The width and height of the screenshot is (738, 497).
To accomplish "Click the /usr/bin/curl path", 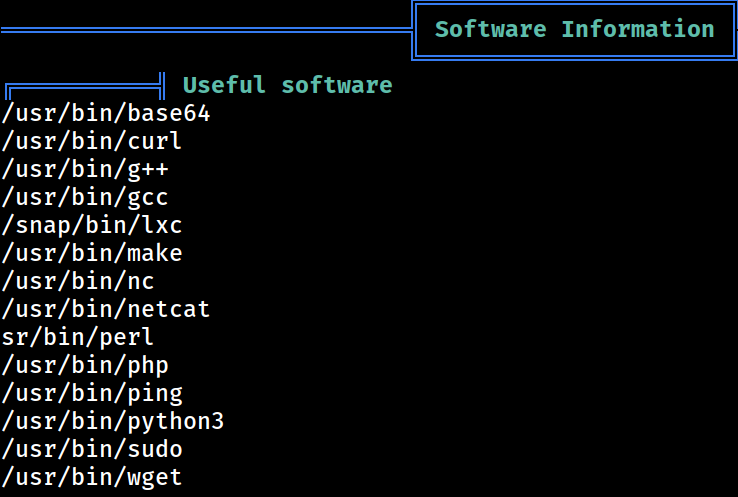I will (x=92, y=141).
